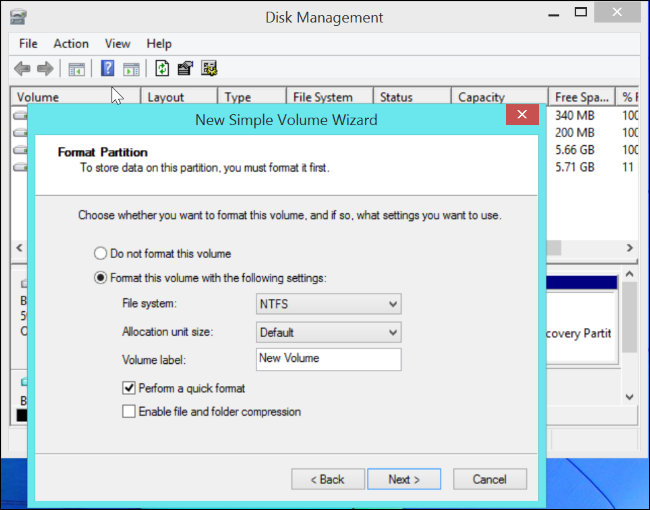Click the Show/Hide Action Pane icon
Screen dimensions: 650x510
131,68
